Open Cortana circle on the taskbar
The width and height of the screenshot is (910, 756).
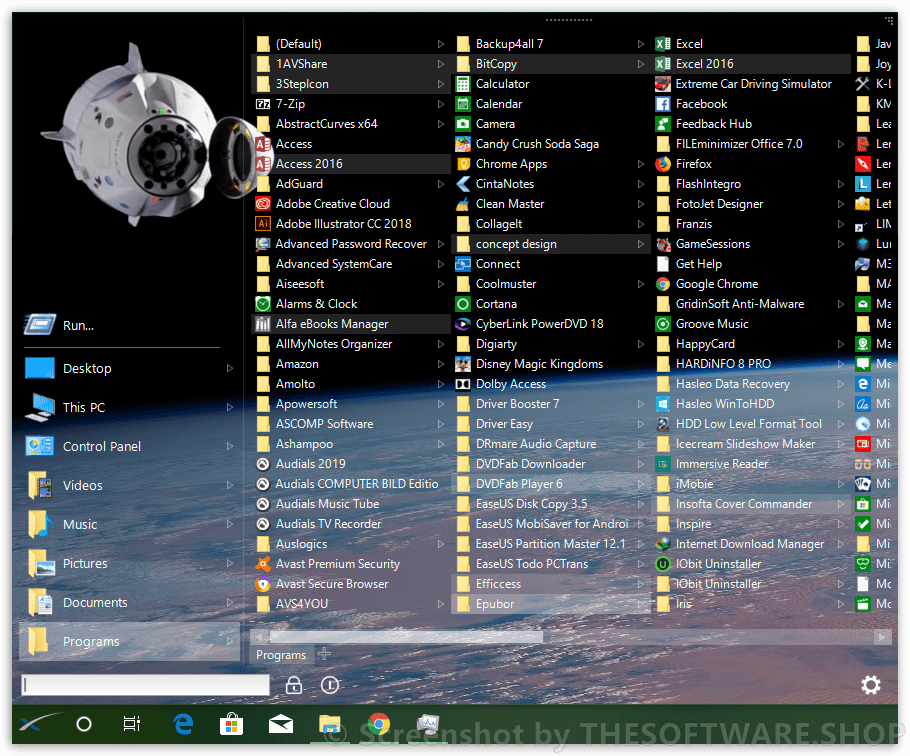click(84, 724)
